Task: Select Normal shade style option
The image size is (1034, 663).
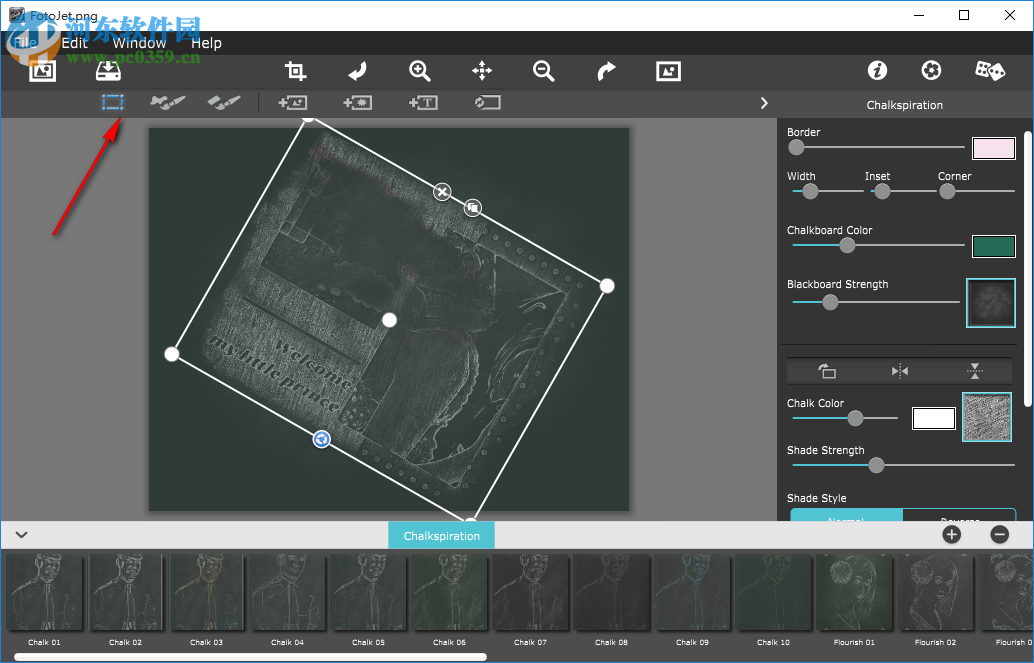Action: click(x=846, y=517)
